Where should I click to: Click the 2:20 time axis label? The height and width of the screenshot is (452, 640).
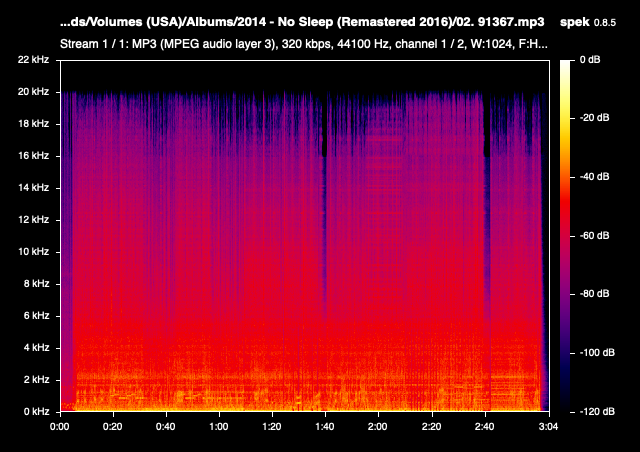pyautogui.click(x=431, y=427)
